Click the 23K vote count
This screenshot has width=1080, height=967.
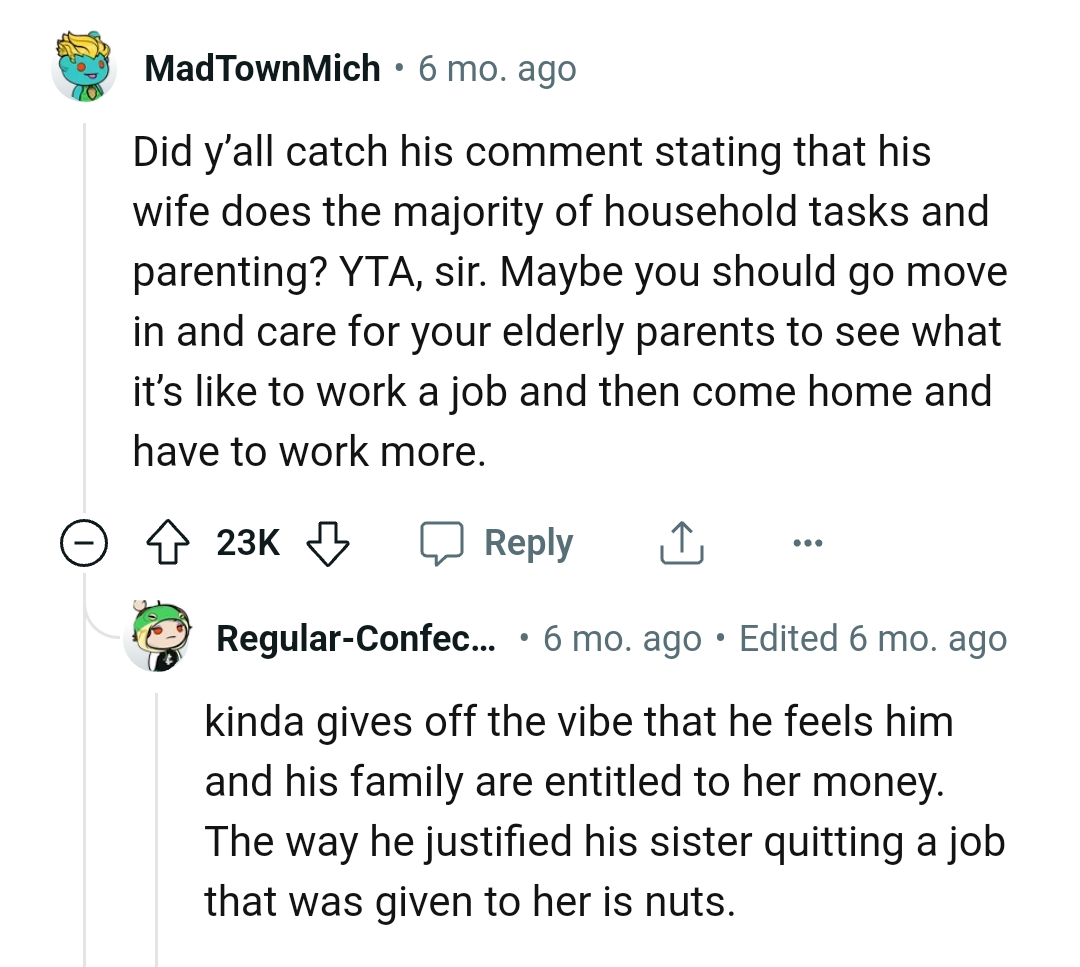tap(249, 542)
